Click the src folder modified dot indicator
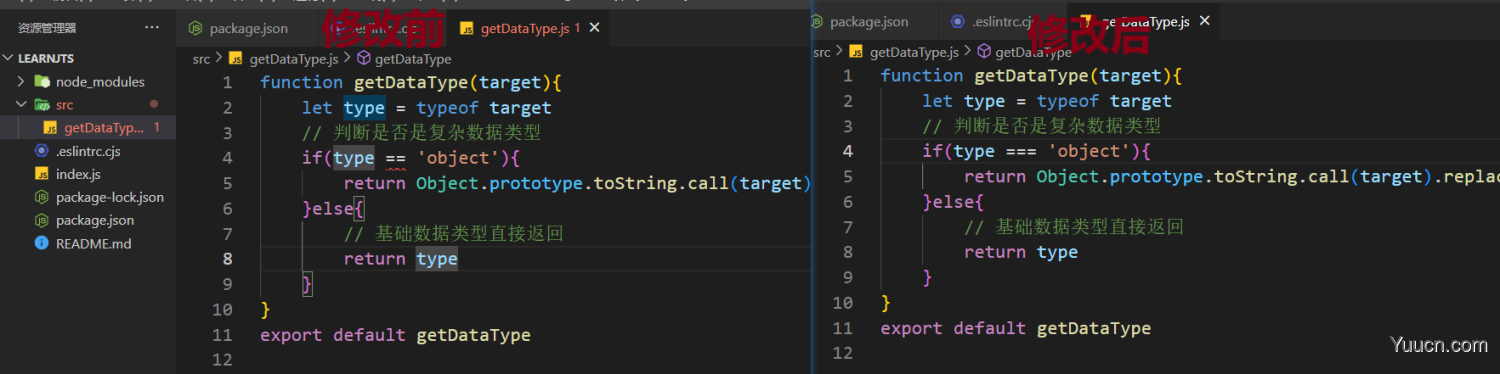This screenshot has height=374, width=1500. 154,104
